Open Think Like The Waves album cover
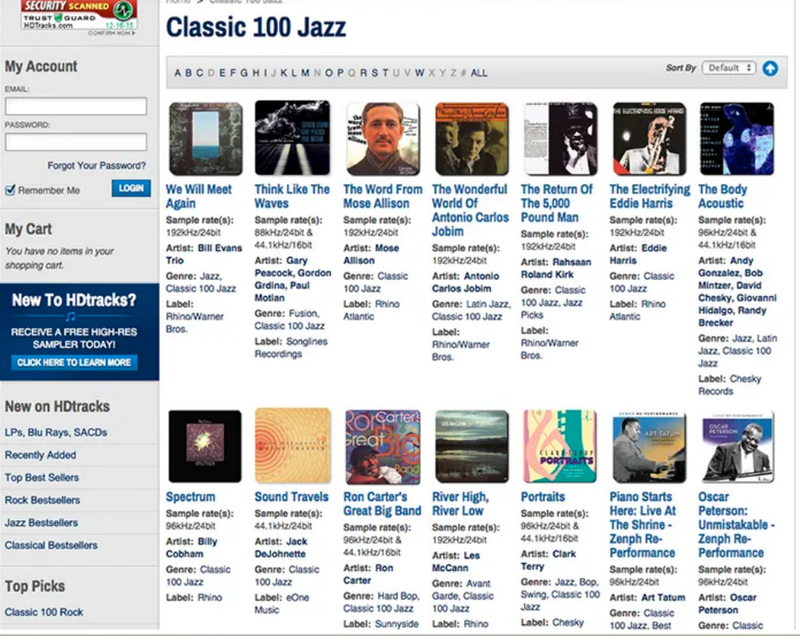The image size is (800, 636). point(293,138)
